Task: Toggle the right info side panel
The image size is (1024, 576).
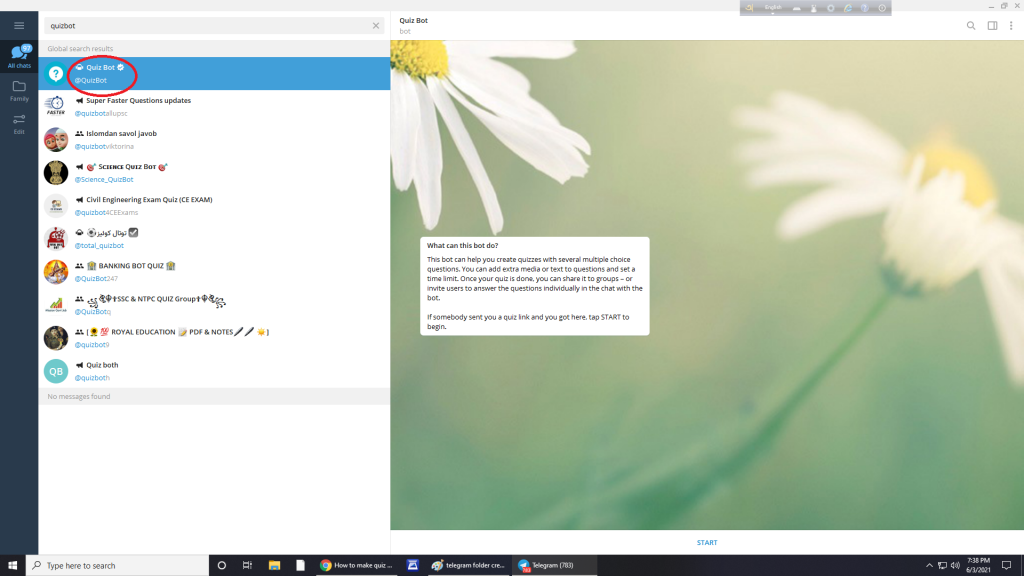Action: pyautogui.click(x=992, y=26)
